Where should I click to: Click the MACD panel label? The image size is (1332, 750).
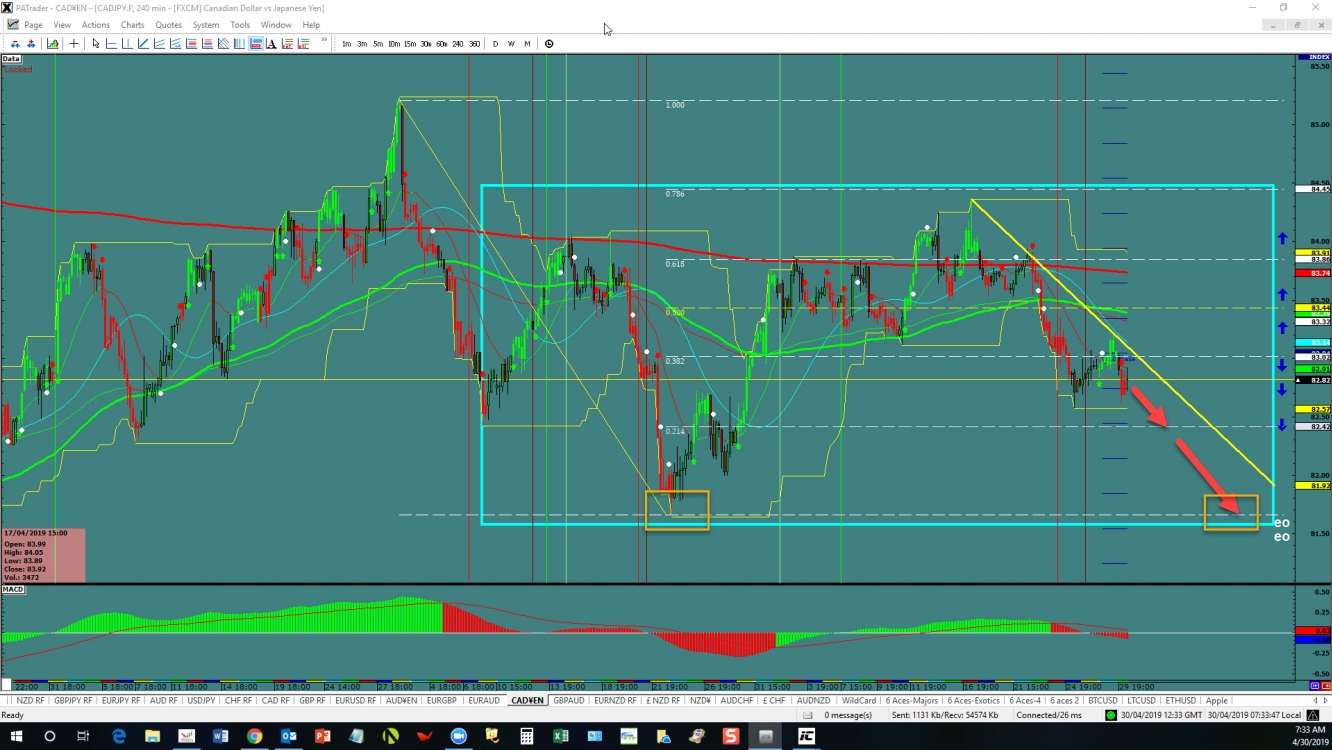(x=13, y=590)
